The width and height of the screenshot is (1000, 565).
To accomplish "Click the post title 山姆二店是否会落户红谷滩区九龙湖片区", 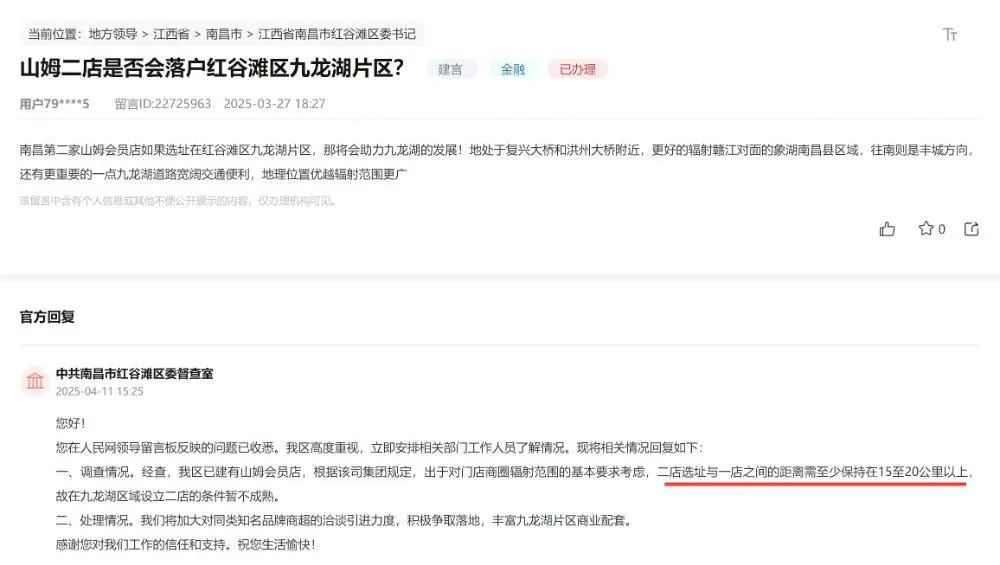I will tap(211, 68).
